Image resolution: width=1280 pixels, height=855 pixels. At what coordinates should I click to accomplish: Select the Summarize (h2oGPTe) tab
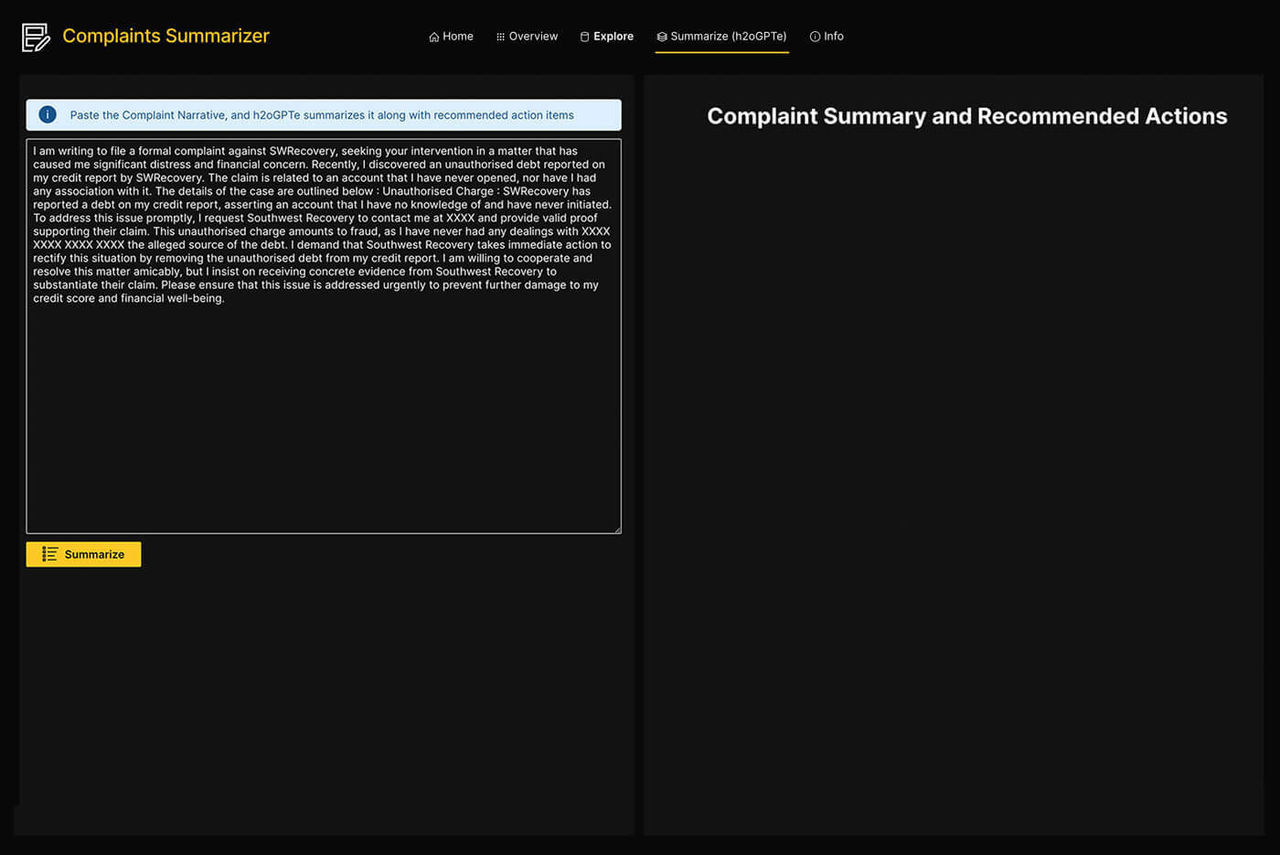pyautogui.click(x=728, y=36)
